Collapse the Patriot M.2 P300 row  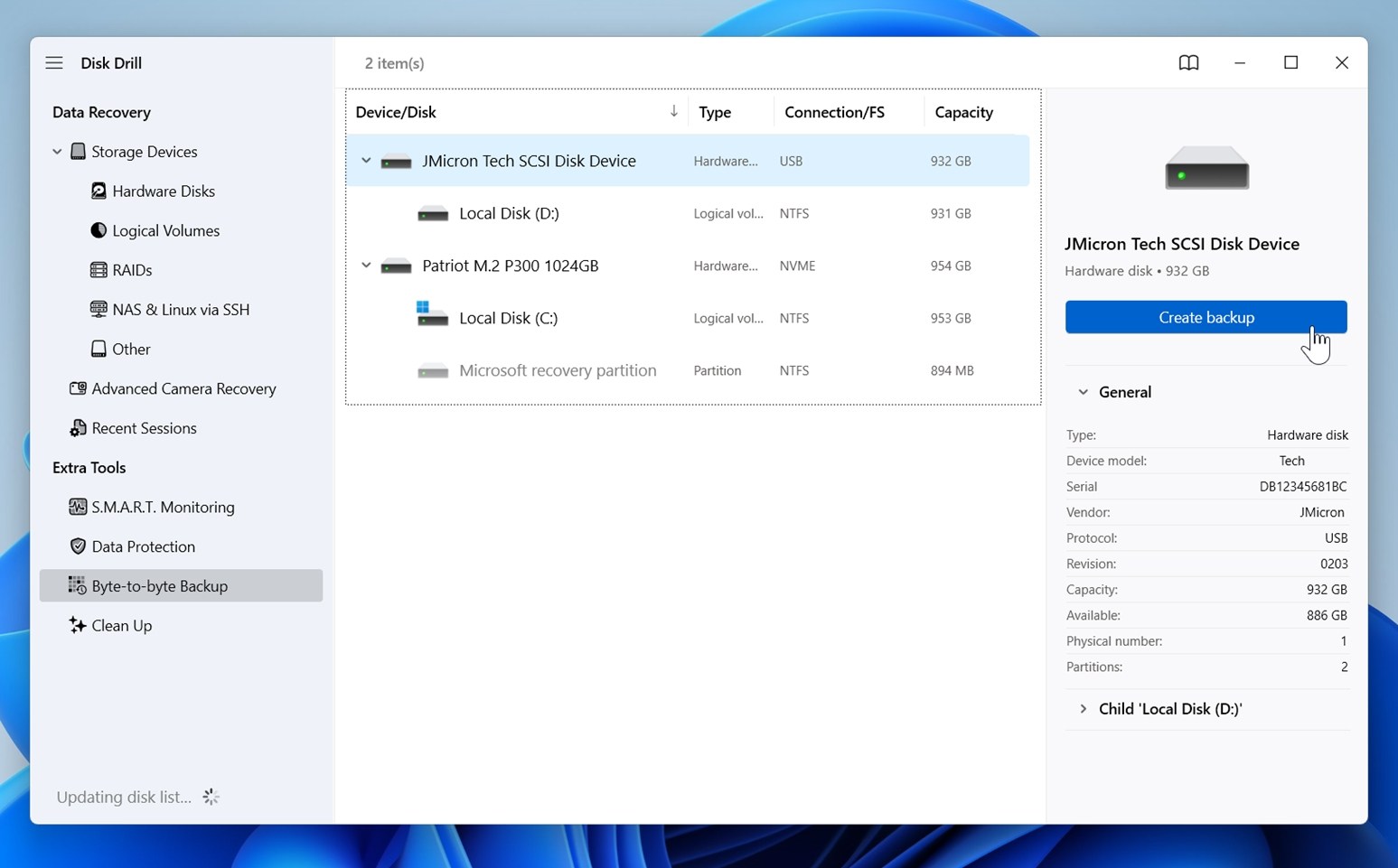(x=366, y=266)
